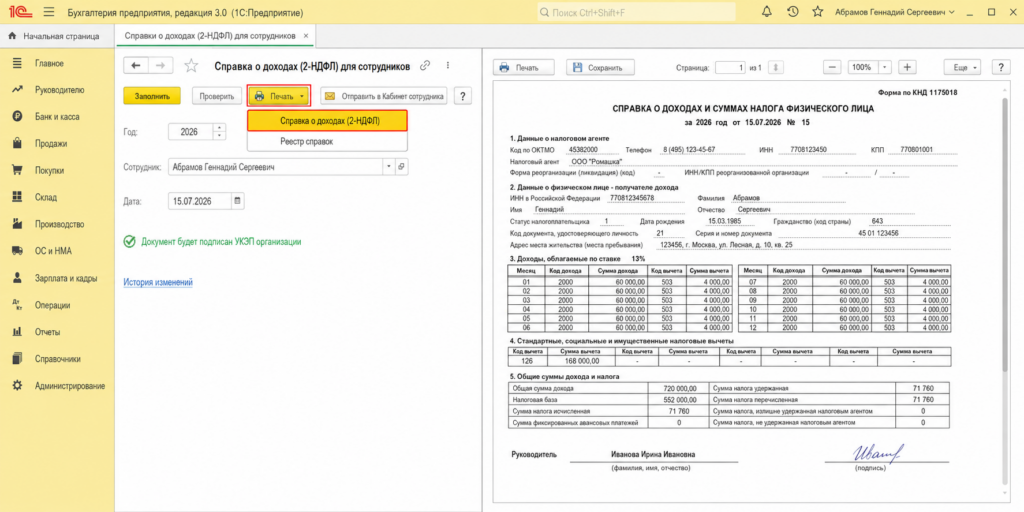
Task: Open notifications bell icon
Action: 767,12
